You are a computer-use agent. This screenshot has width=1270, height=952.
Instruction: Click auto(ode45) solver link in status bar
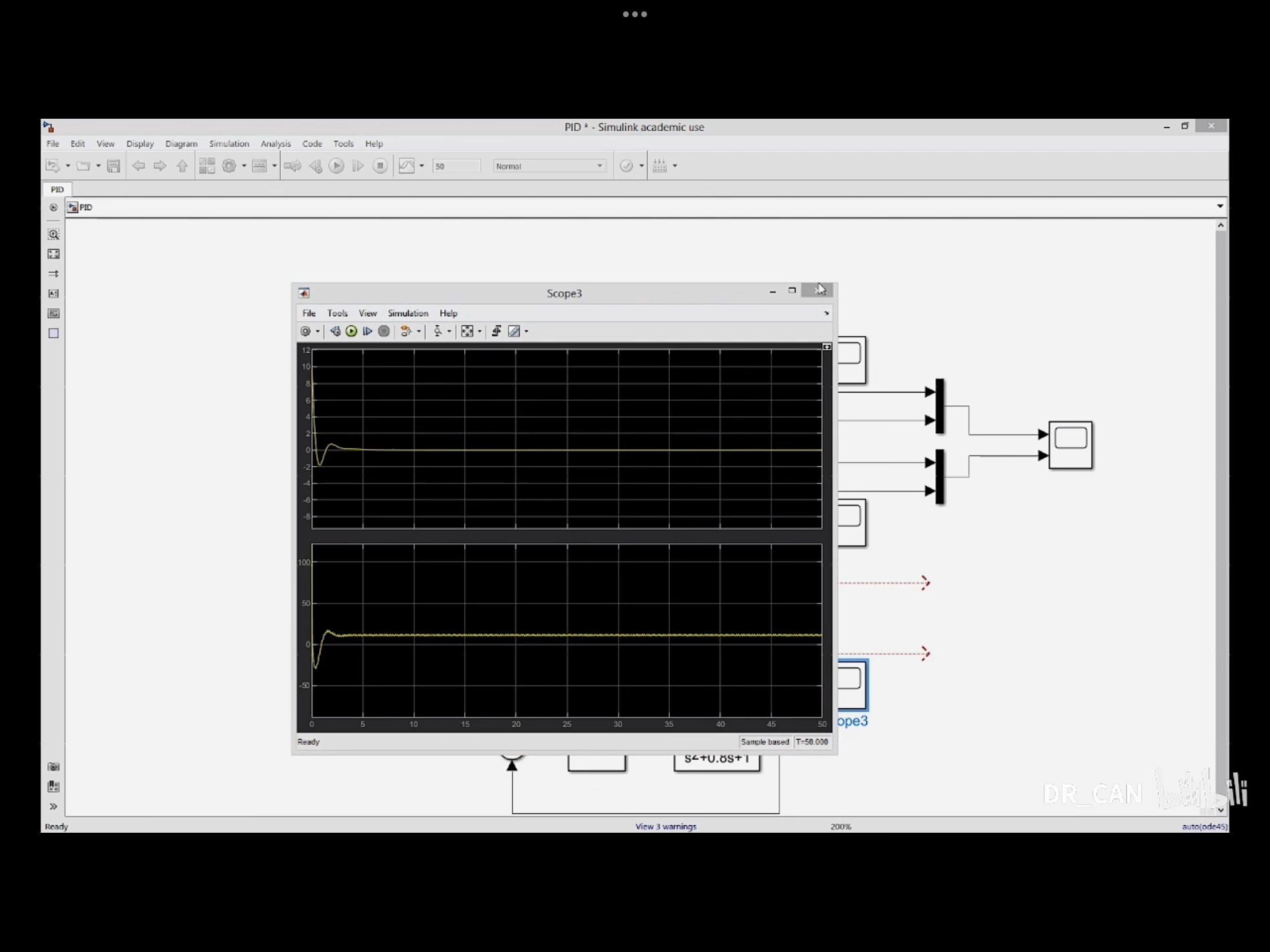[1204, 826]
